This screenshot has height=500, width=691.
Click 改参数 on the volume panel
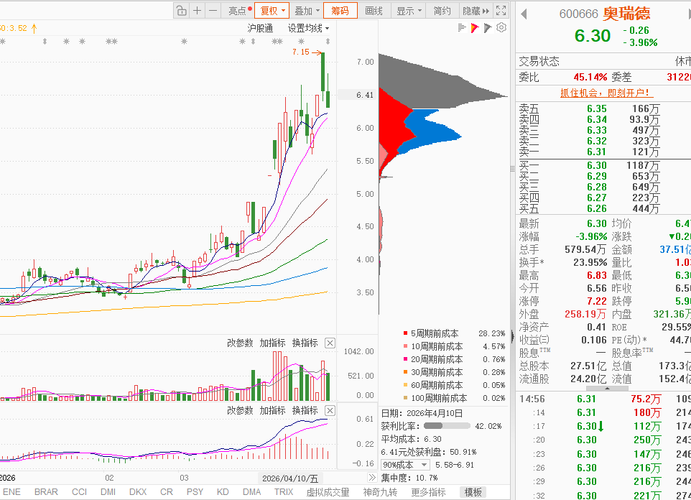(240, 343)
